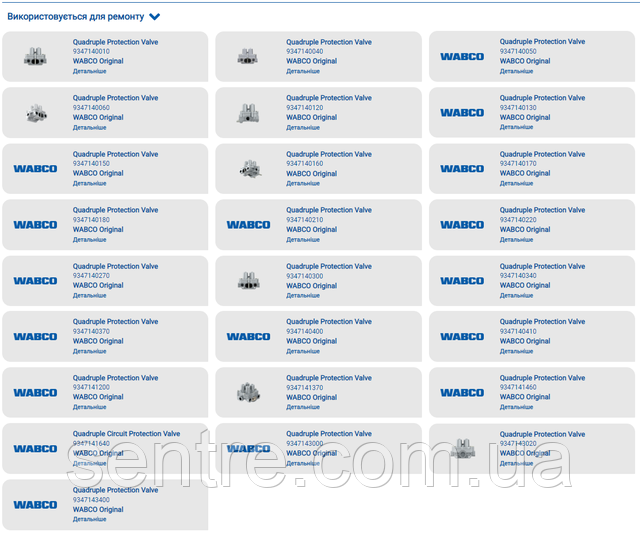The height and width of the screenshot is (533, 640).
Task: Click valve image for part 9347140060
Action: pyautogui.click(x=35, y=113)
